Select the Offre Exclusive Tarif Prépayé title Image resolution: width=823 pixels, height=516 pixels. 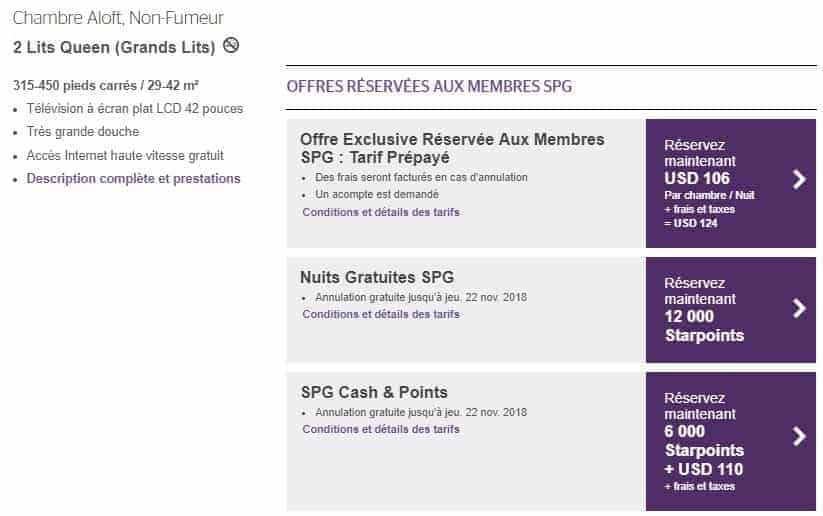(x=452, y=148)
